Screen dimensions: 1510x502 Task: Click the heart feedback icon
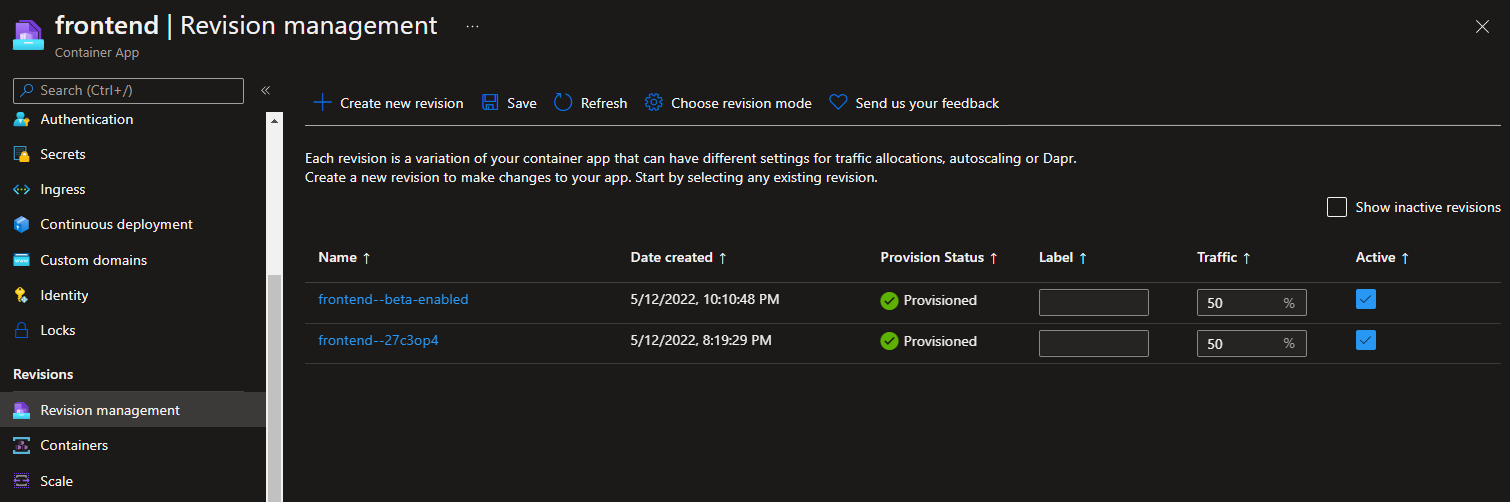click(x=838, y=103)
